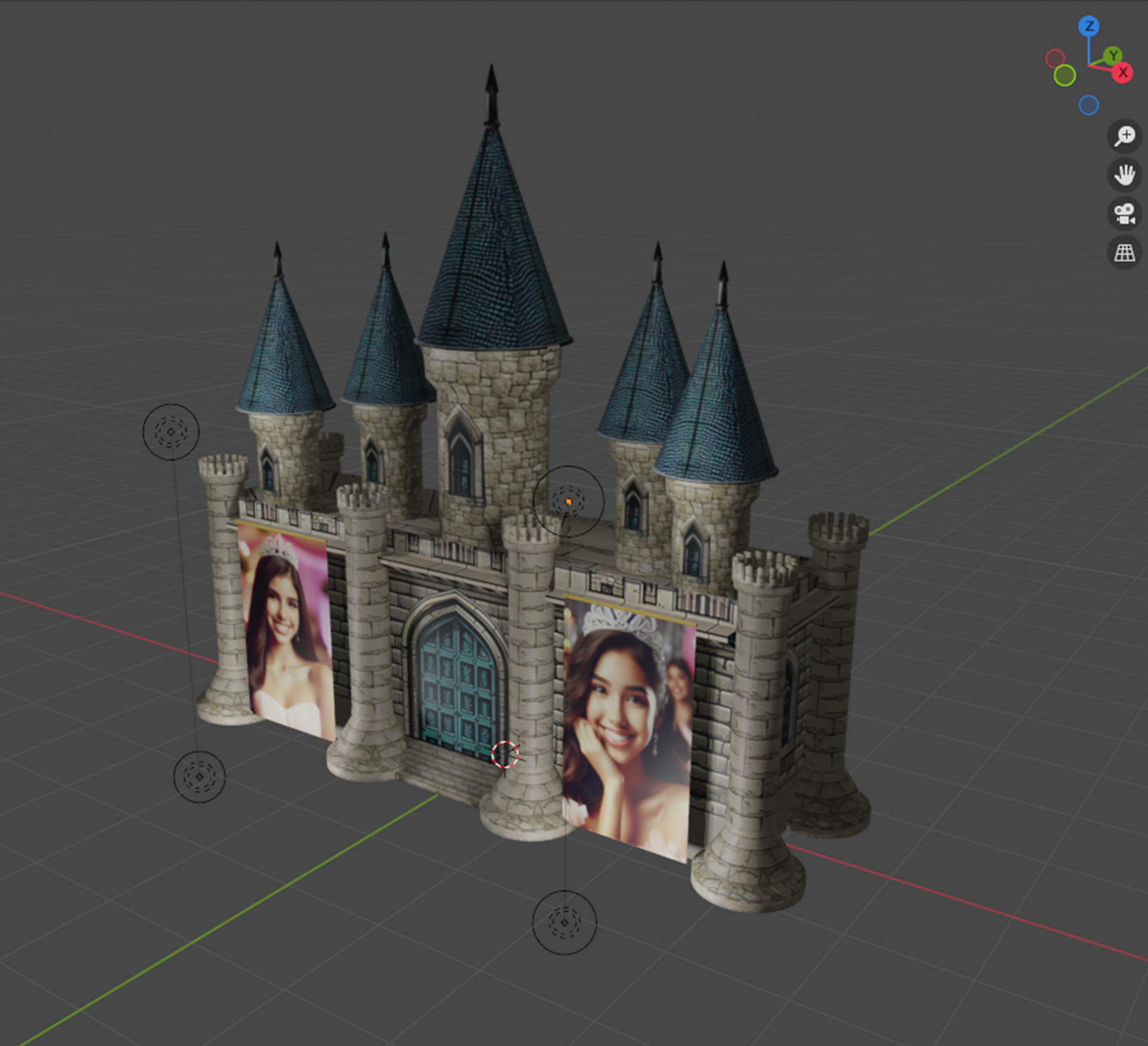Toggle the camera view icon
Viewport: 1148px width, 1046px height.
click(x=1124, y=214)
